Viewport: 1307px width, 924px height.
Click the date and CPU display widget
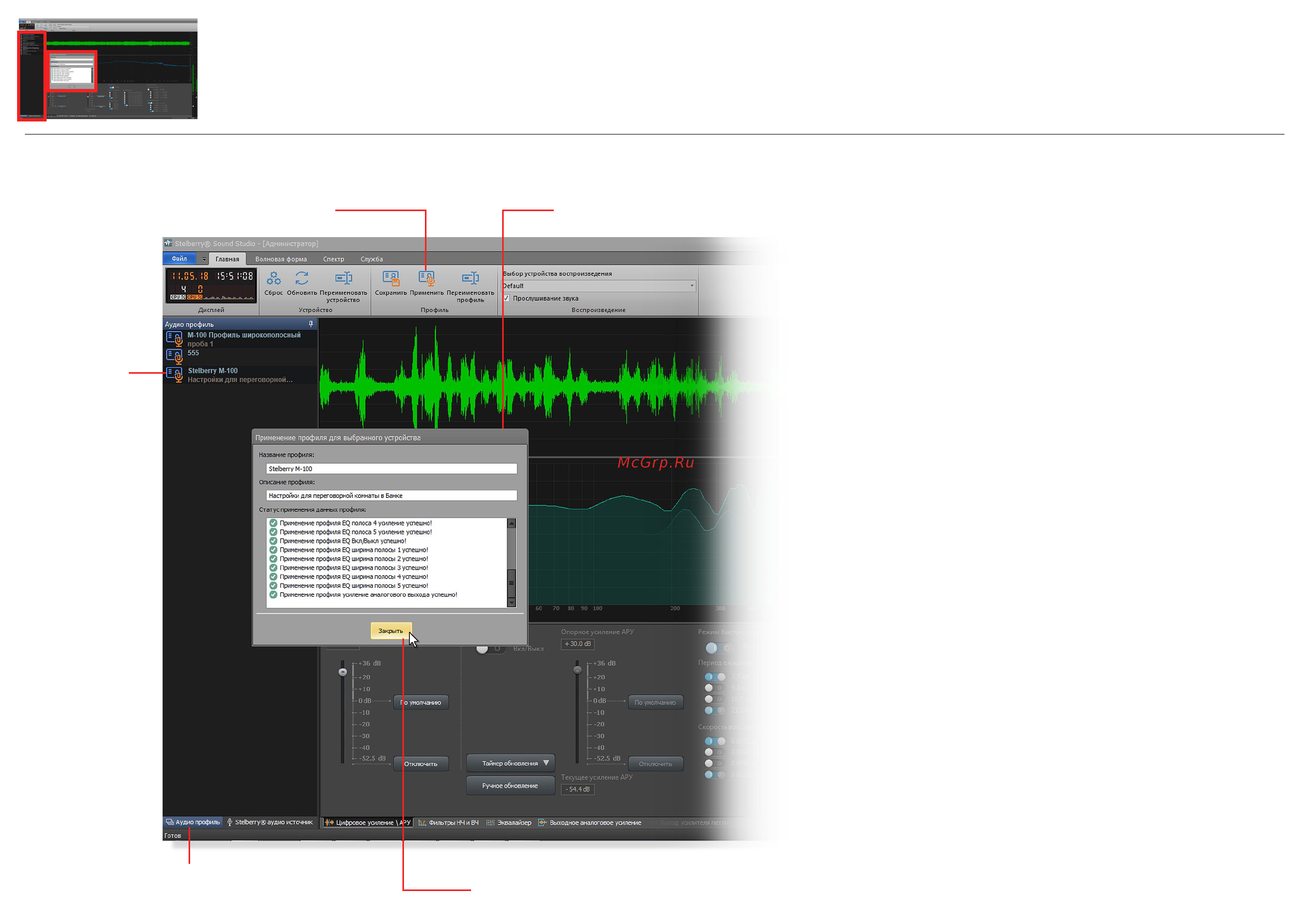tap(211, 285)
